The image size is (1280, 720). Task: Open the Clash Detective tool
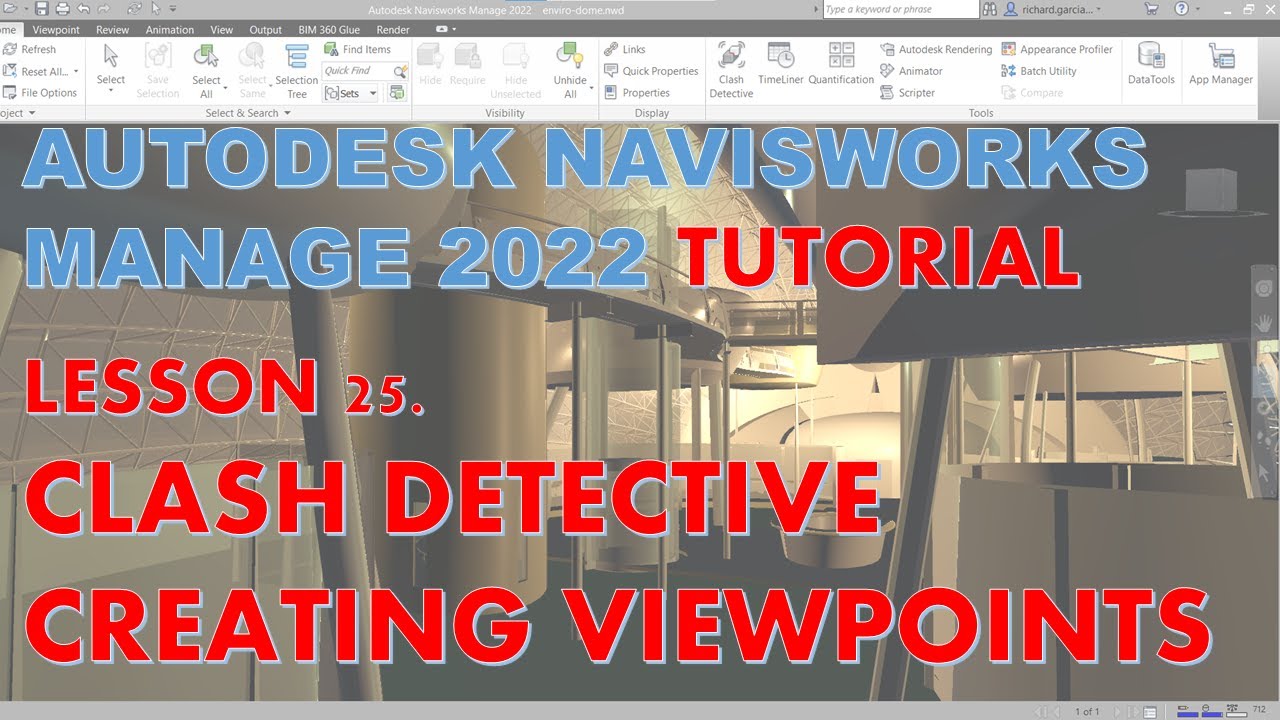(731, 69)
